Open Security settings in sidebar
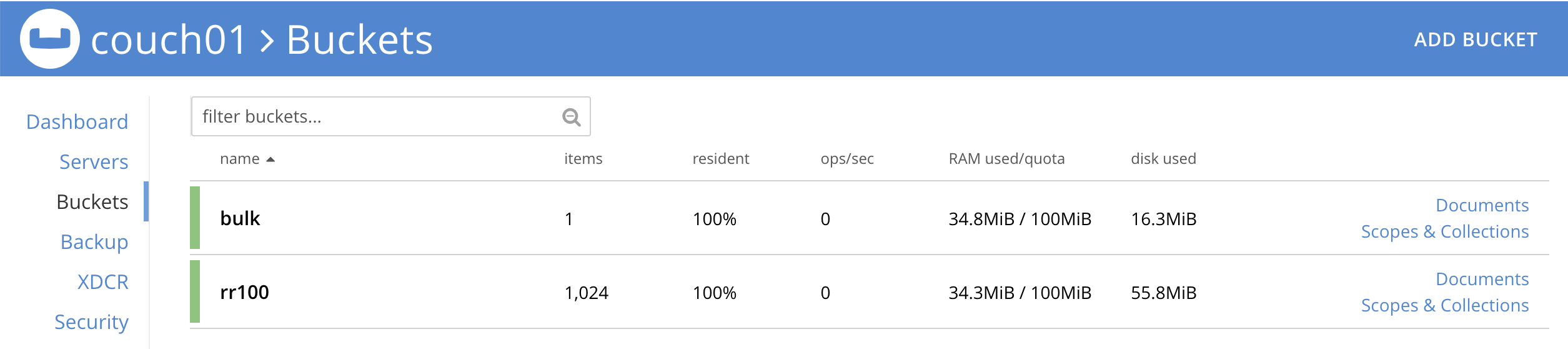Screen dimensions: 1568x349 tap(91, 322)
